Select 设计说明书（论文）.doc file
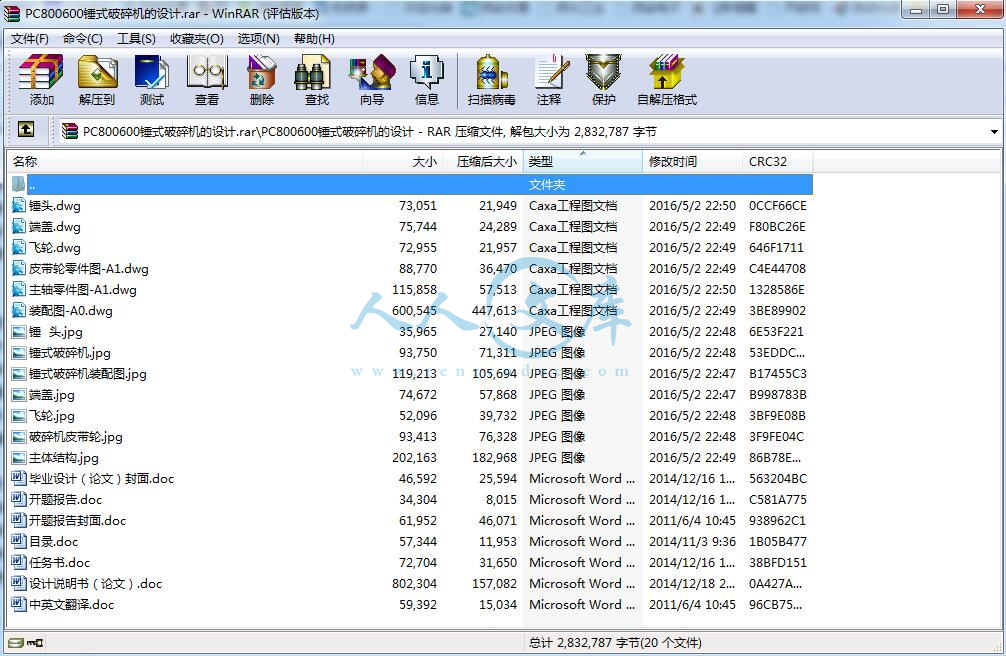The width and height of the screenshot is (1006, 656). click(x=411, y=583)
